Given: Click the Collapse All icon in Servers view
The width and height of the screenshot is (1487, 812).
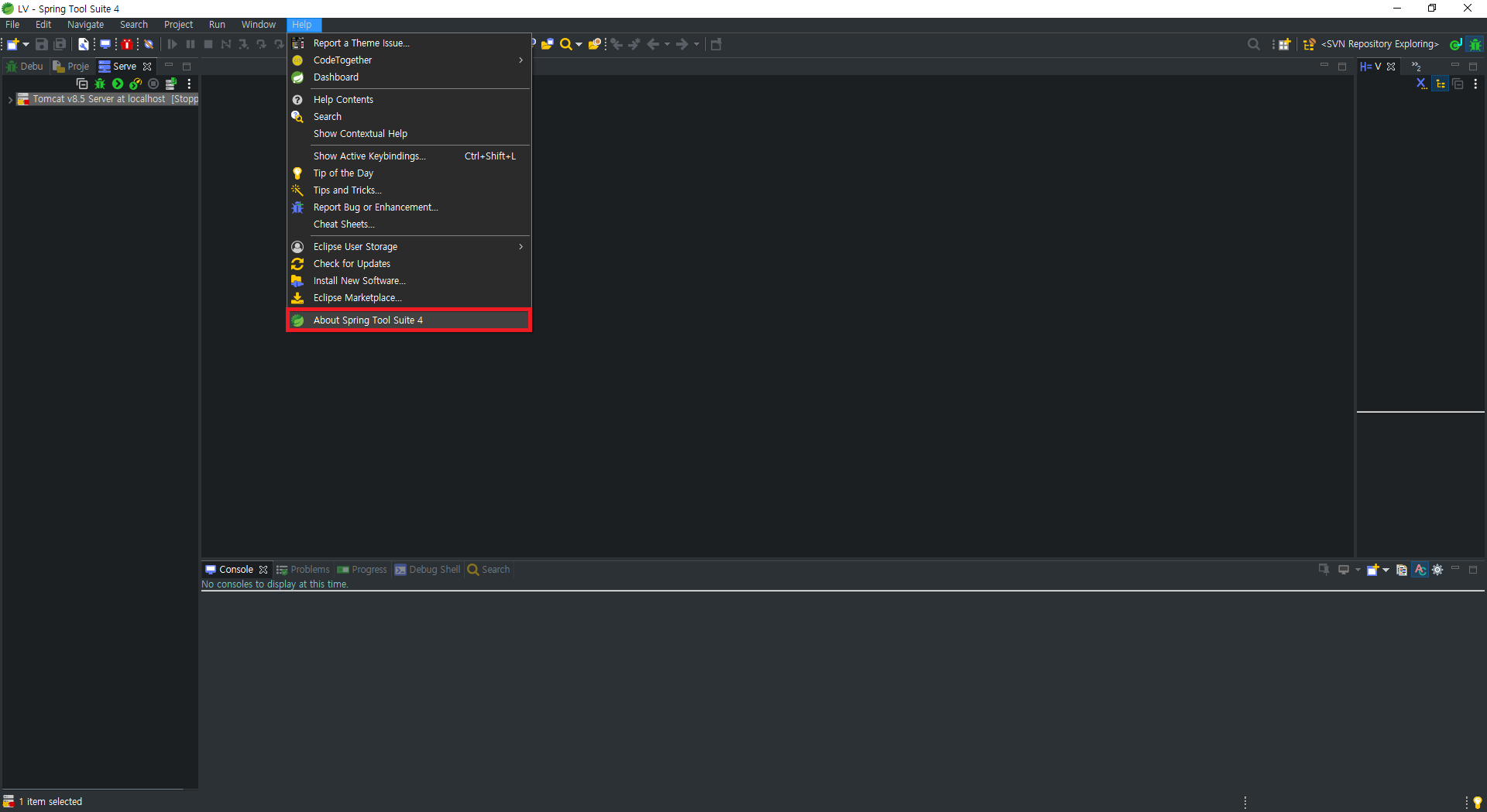Looking at the screenshot, I should [x=82, y=84].
